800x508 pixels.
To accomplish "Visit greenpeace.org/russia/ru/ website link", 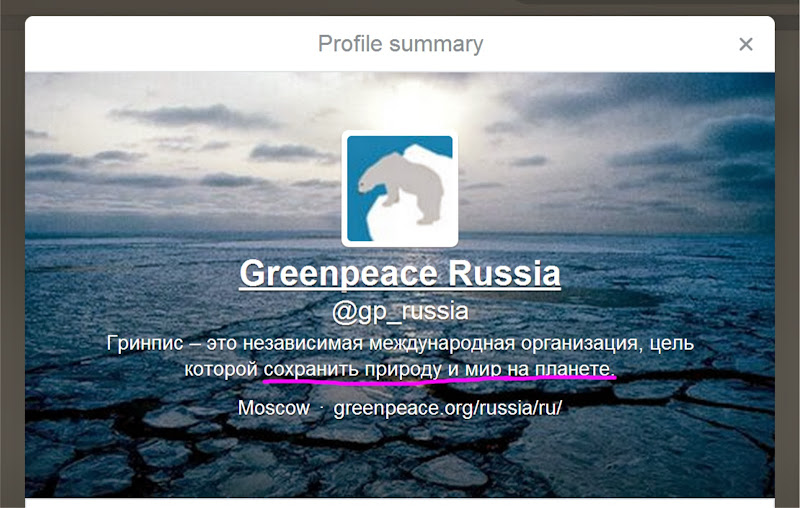I will 447,408.
